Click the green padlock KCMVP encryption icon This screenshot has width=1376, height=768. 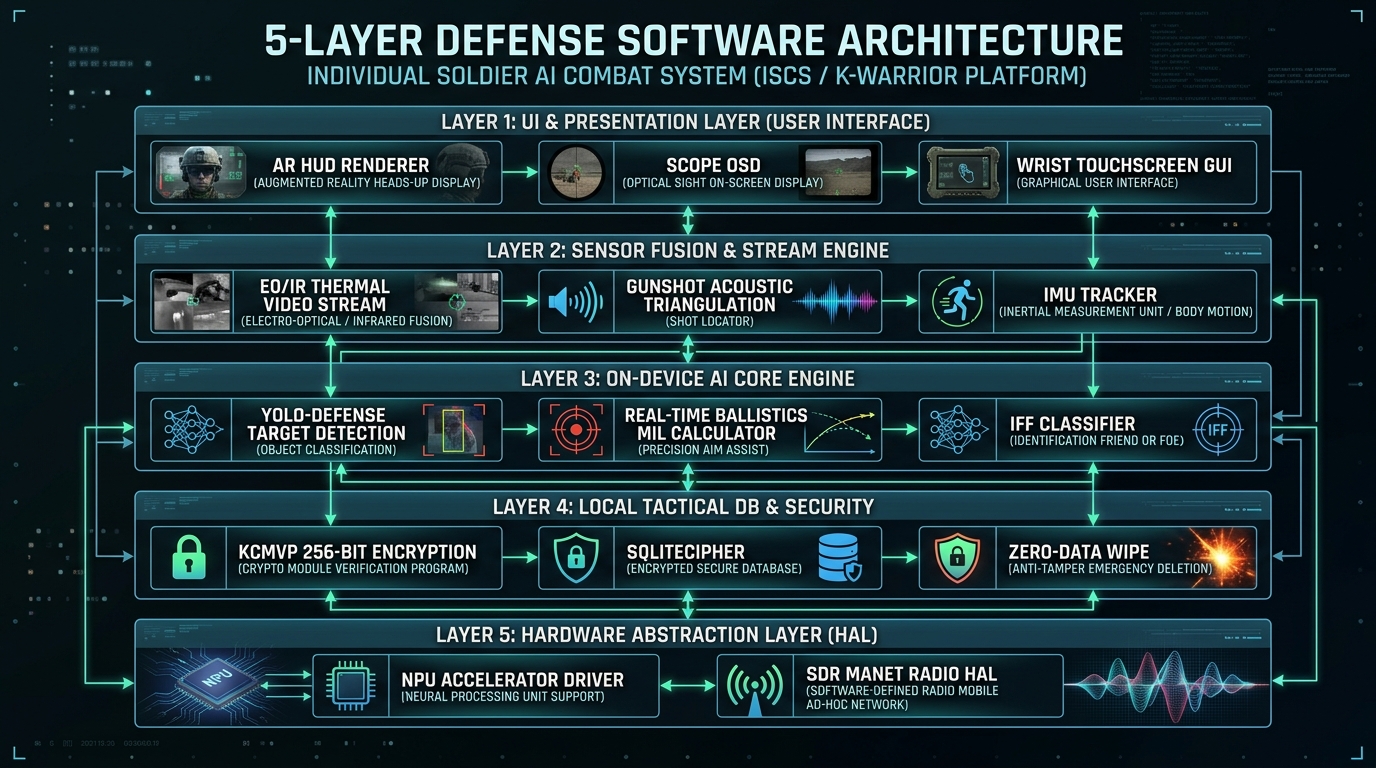tap(189, 557)
